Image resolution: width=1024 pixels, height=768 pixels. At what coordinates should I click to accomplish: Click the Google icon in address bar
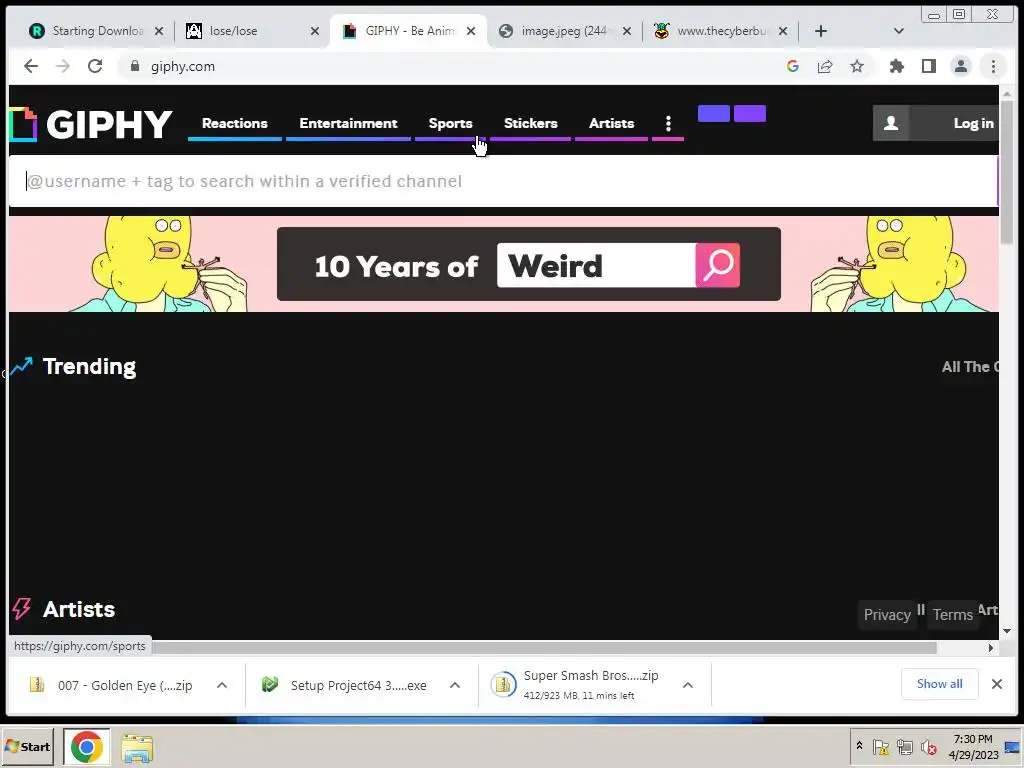(793, 66)
